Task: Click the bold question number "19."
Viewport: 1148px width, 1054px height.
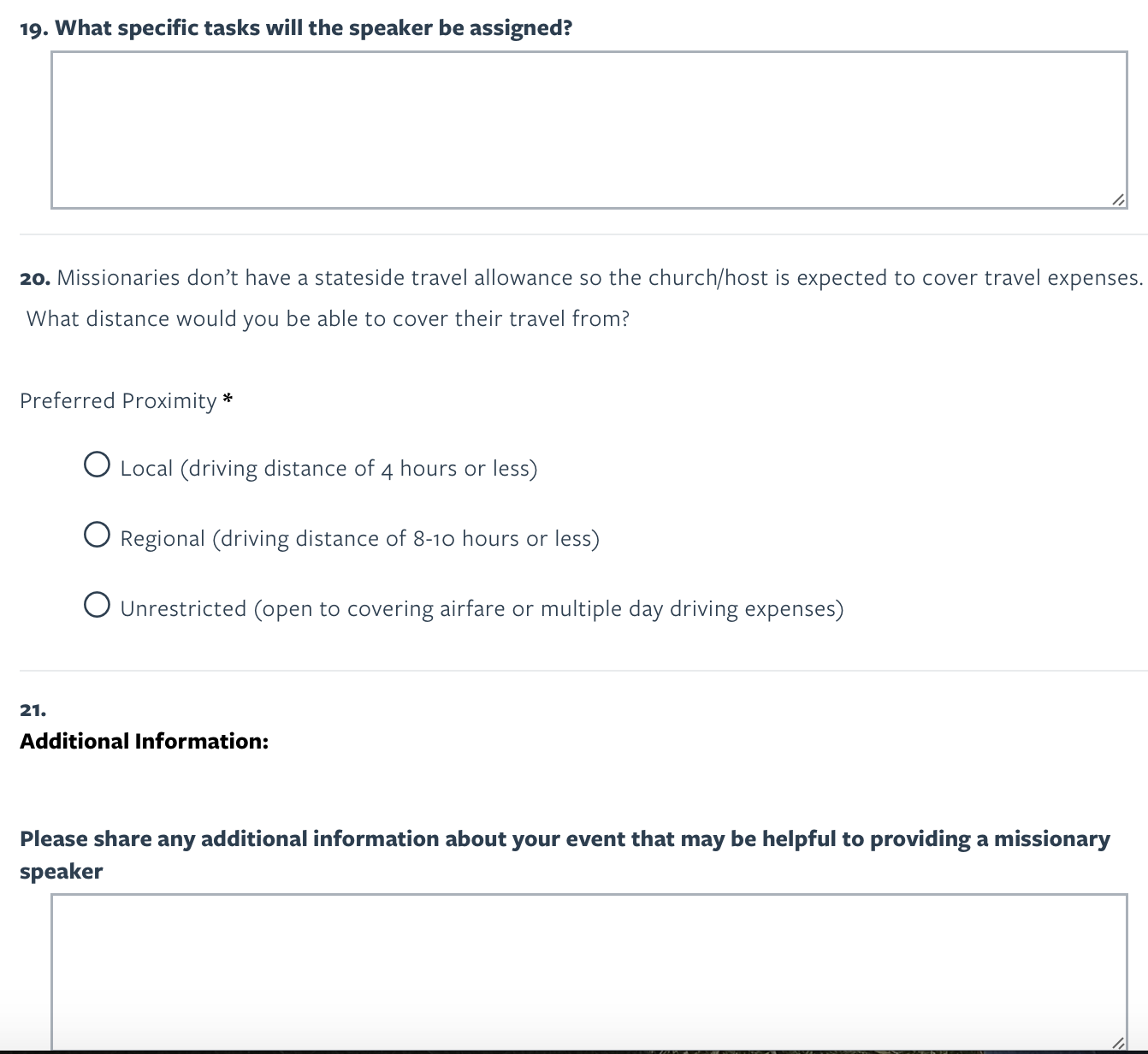Action: click(33, 29)
